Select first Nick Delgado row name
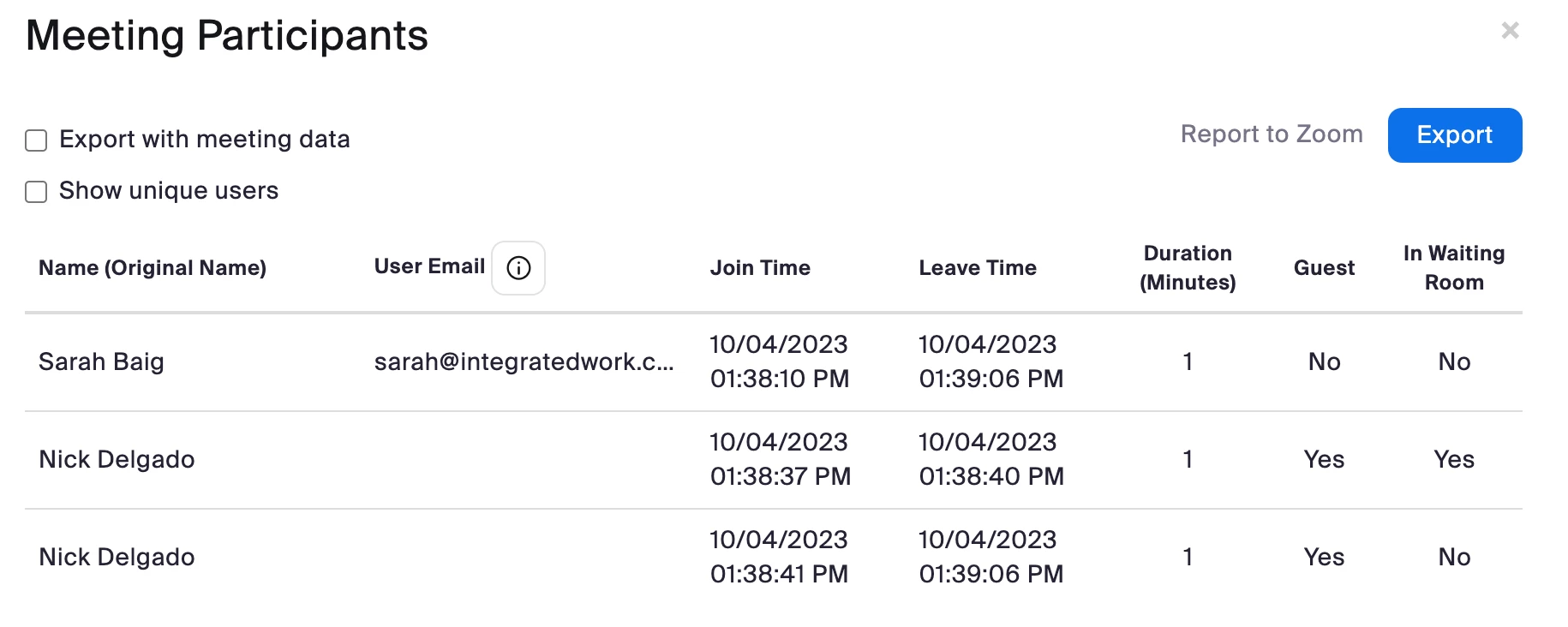The height and width of the screenshot is (627, 1568). (117, 459)
